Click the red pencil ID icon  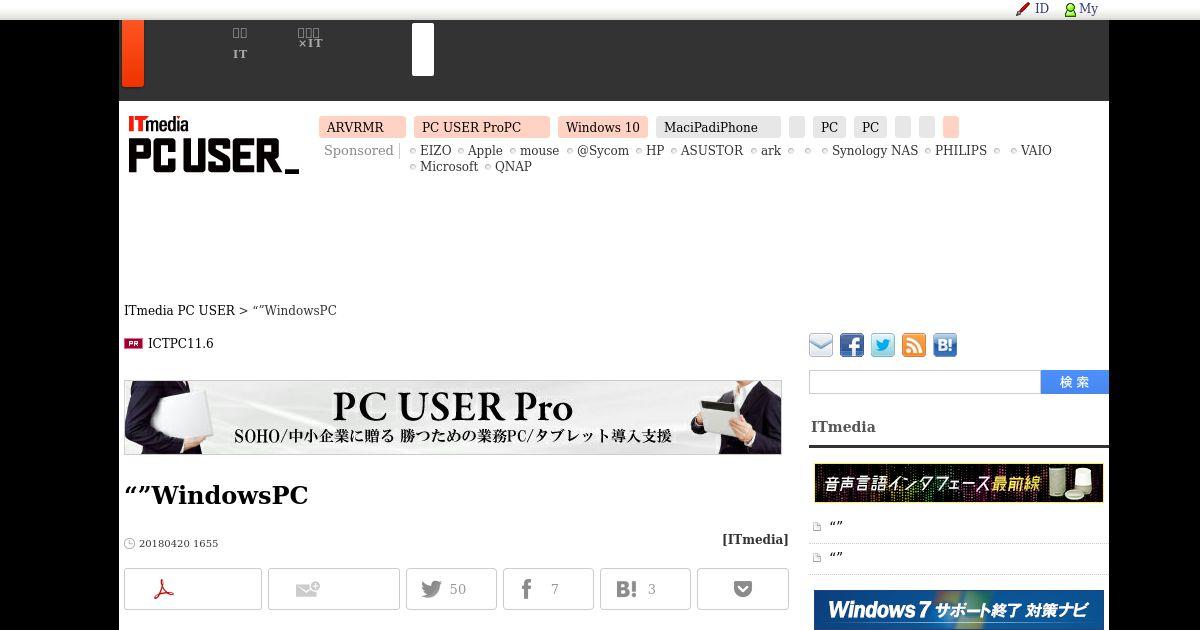click(x=1023, y=9)
